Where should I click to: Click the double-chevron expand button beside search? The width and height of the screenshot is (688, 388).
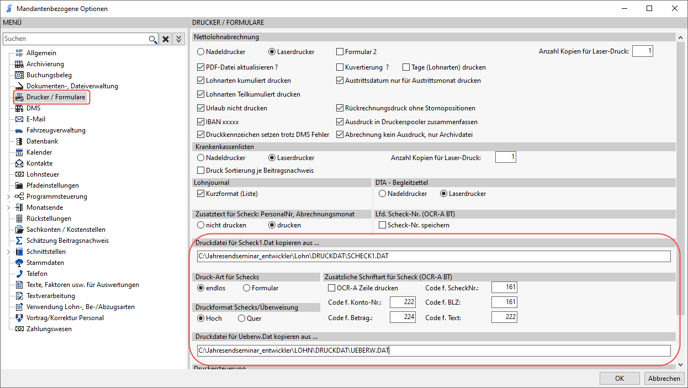[179, 39]
